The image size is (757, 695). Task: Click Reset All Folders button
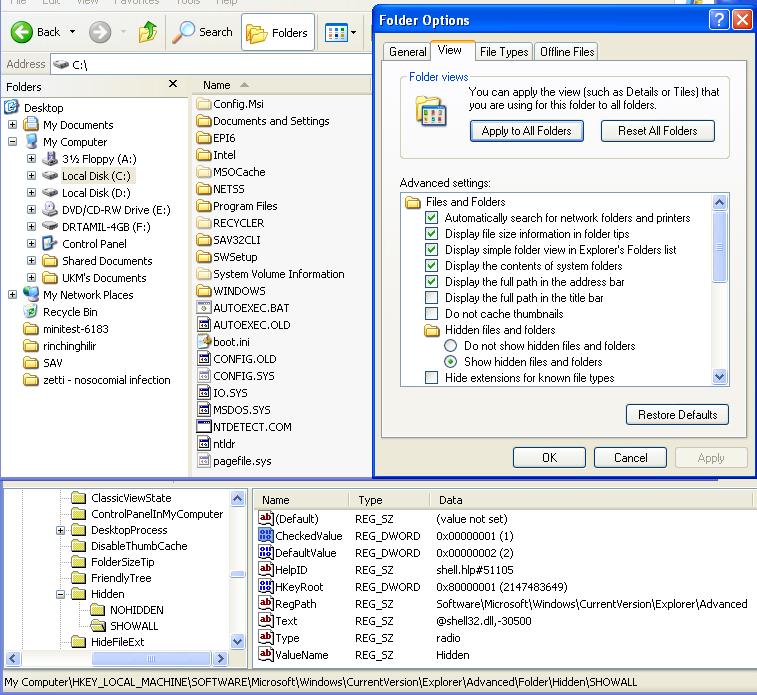click(658, 131)
